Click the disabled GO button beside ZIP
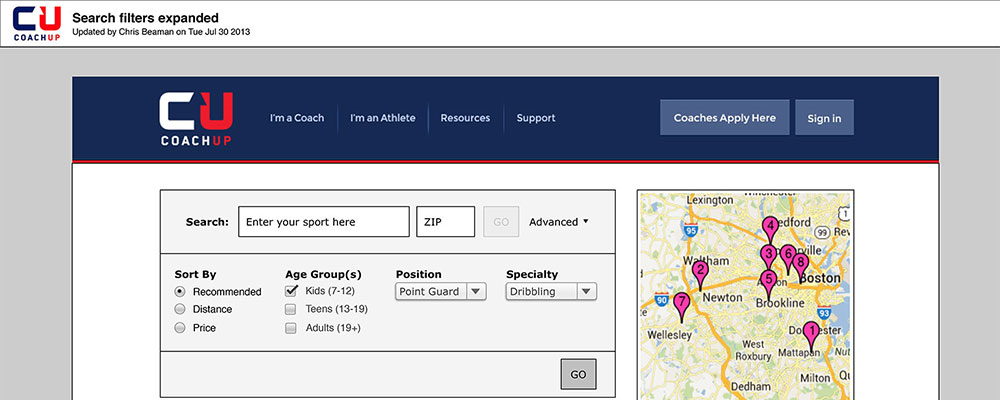1000x400 pixels. [x=501, y=222]
